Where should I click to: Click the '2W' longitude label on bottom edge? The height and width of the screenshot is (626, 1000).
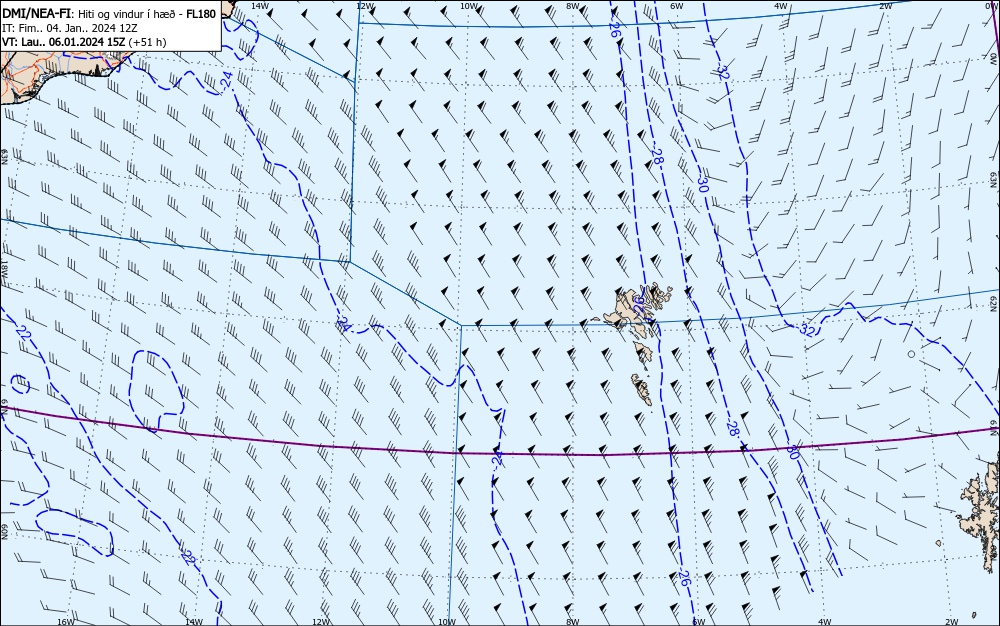952,622
